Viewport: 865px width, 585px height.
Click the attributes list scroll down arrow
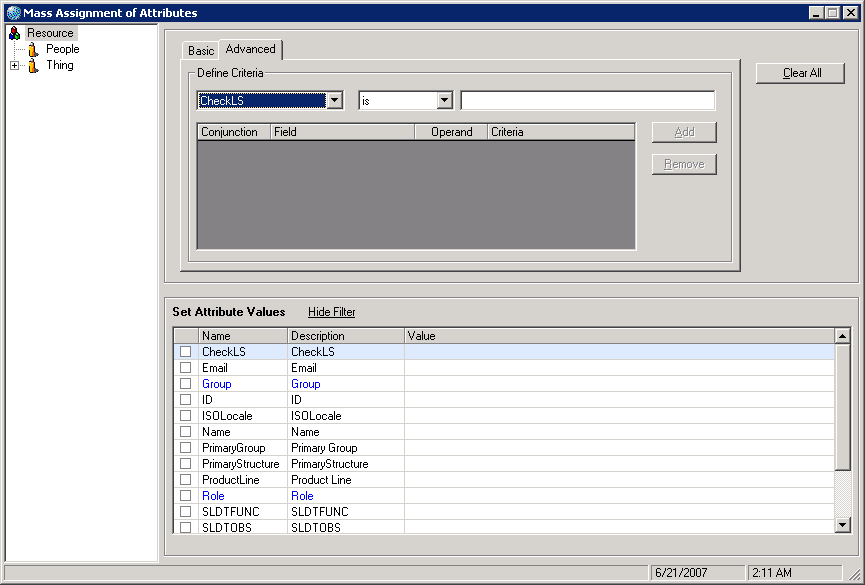tap(842, 525)
